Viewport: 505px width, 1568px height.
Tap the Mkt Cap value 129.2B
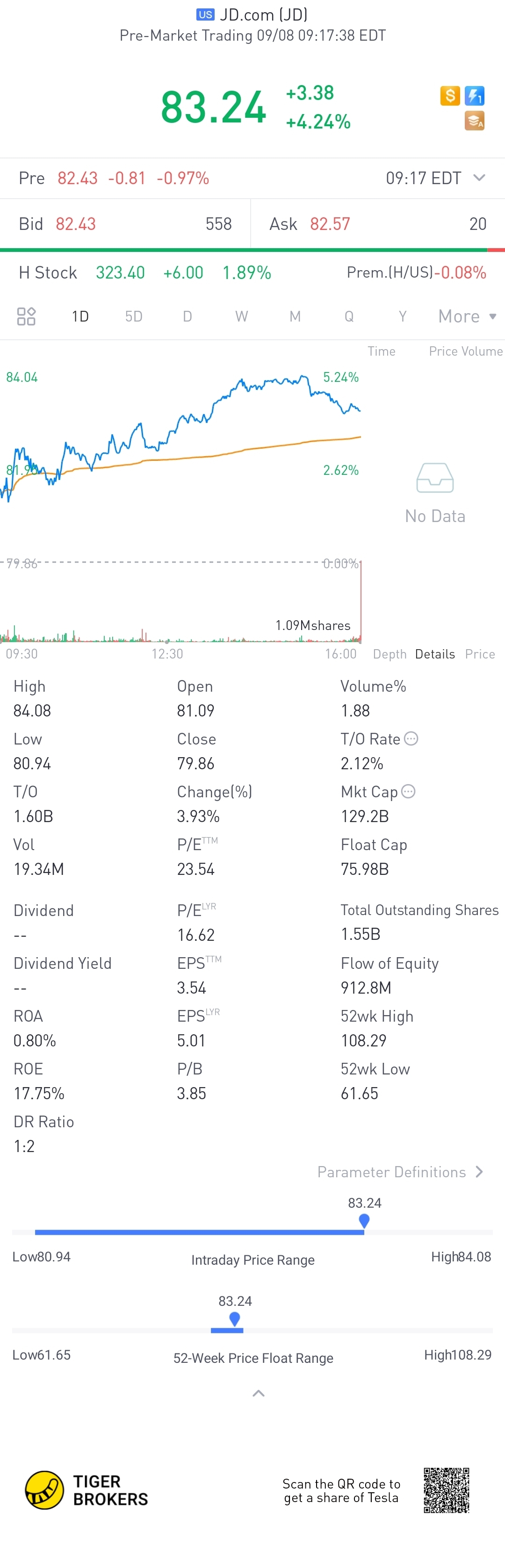pyautogui.click(x=364, y=816)
